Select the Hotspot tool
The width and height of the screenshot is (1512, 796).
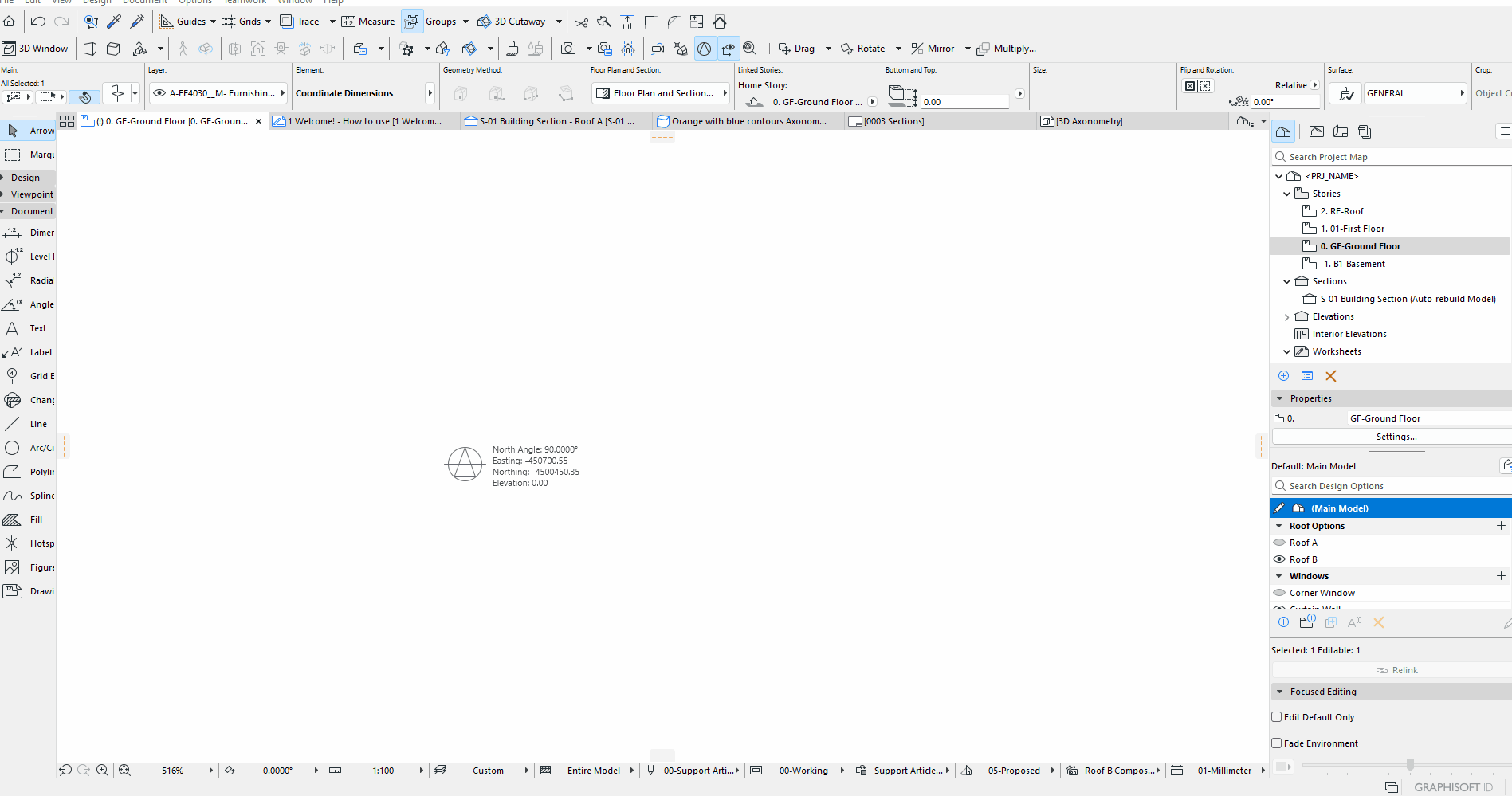28,543
